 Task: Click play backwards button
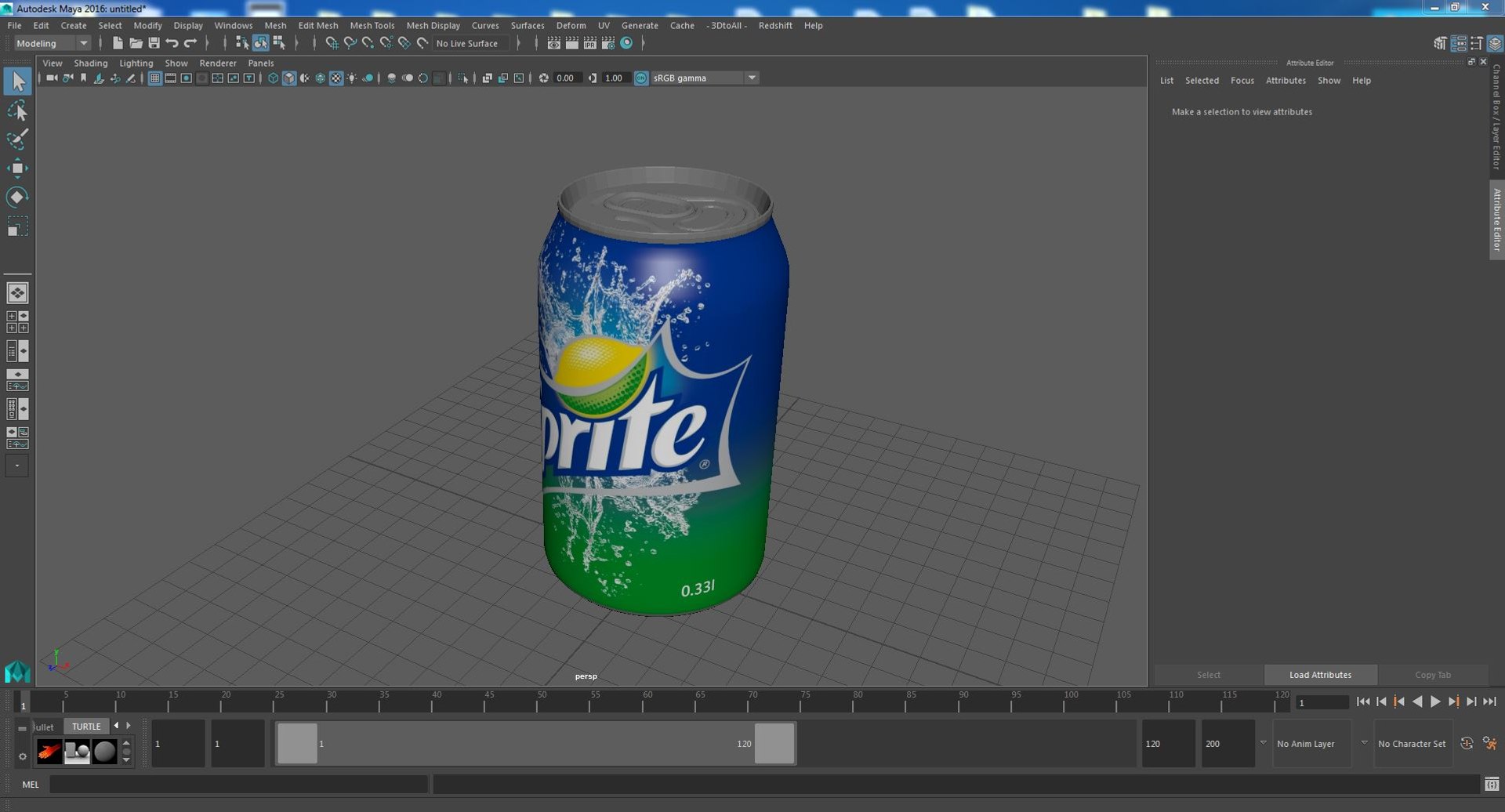[x=1417, y=701]
